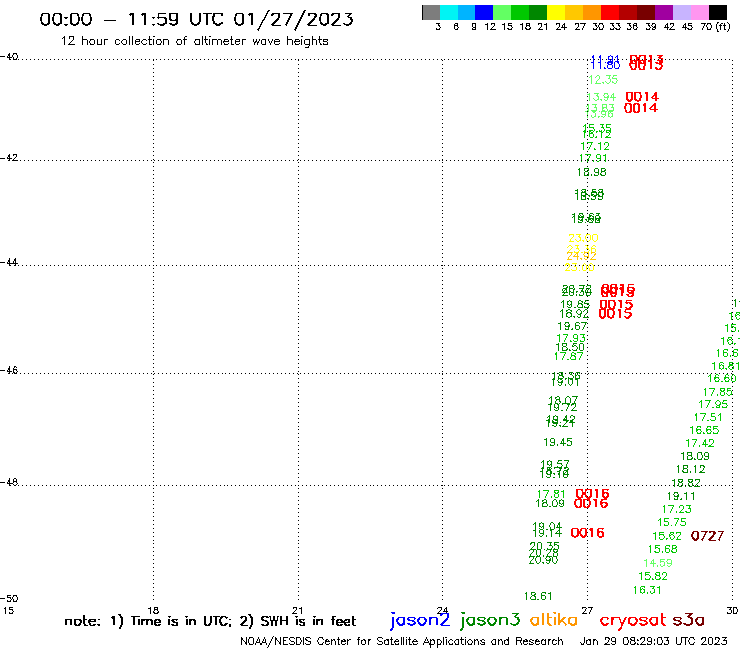The height and width of the screenshot is (650, 740).
Task: Click the 18 longitude axis label
Action: 153,610
